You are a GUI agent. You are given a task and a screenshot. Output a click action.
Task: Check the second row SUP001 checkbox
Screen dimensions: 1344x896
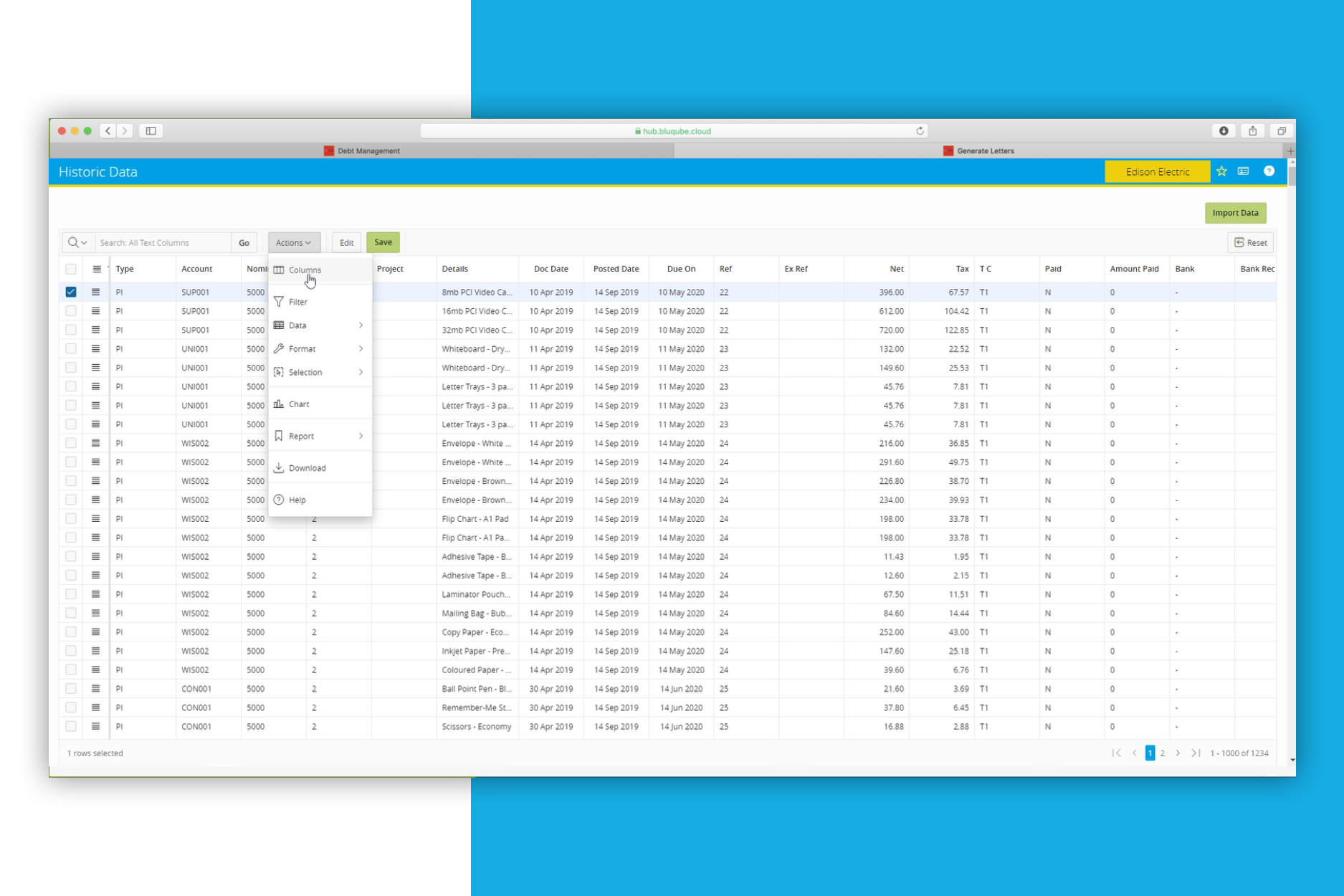pyautogui.click(x=71, y=311)
